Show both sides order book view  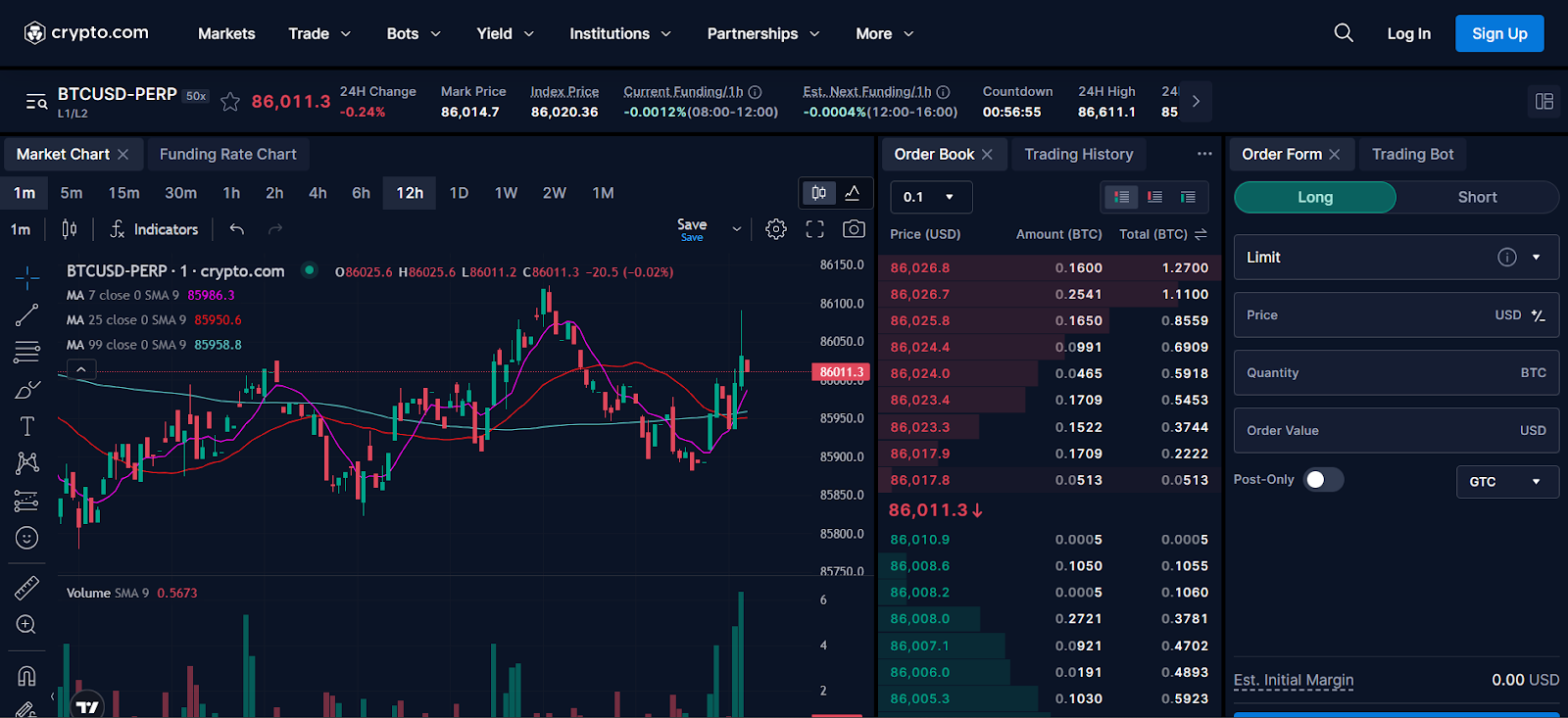(1122, 197)
